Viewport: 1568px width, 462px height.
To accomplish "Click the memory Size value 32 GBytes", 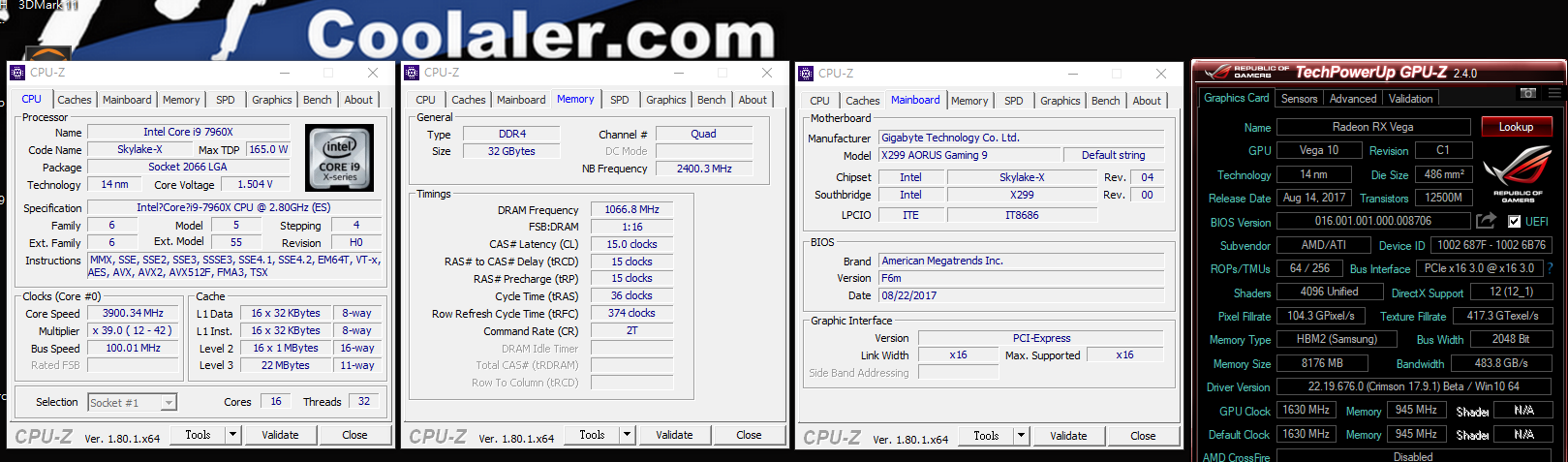I will 511,151.
